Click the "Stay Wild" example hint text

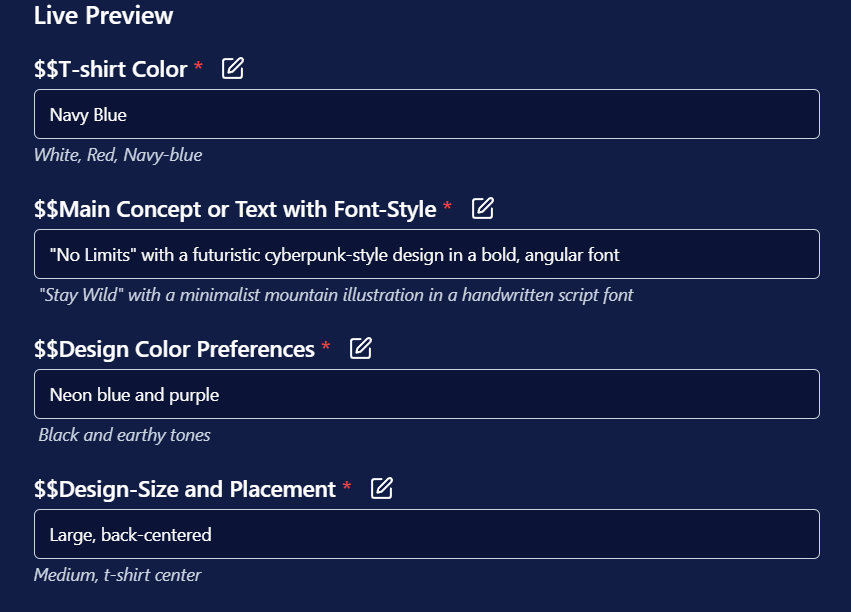[x=336, y=295]
